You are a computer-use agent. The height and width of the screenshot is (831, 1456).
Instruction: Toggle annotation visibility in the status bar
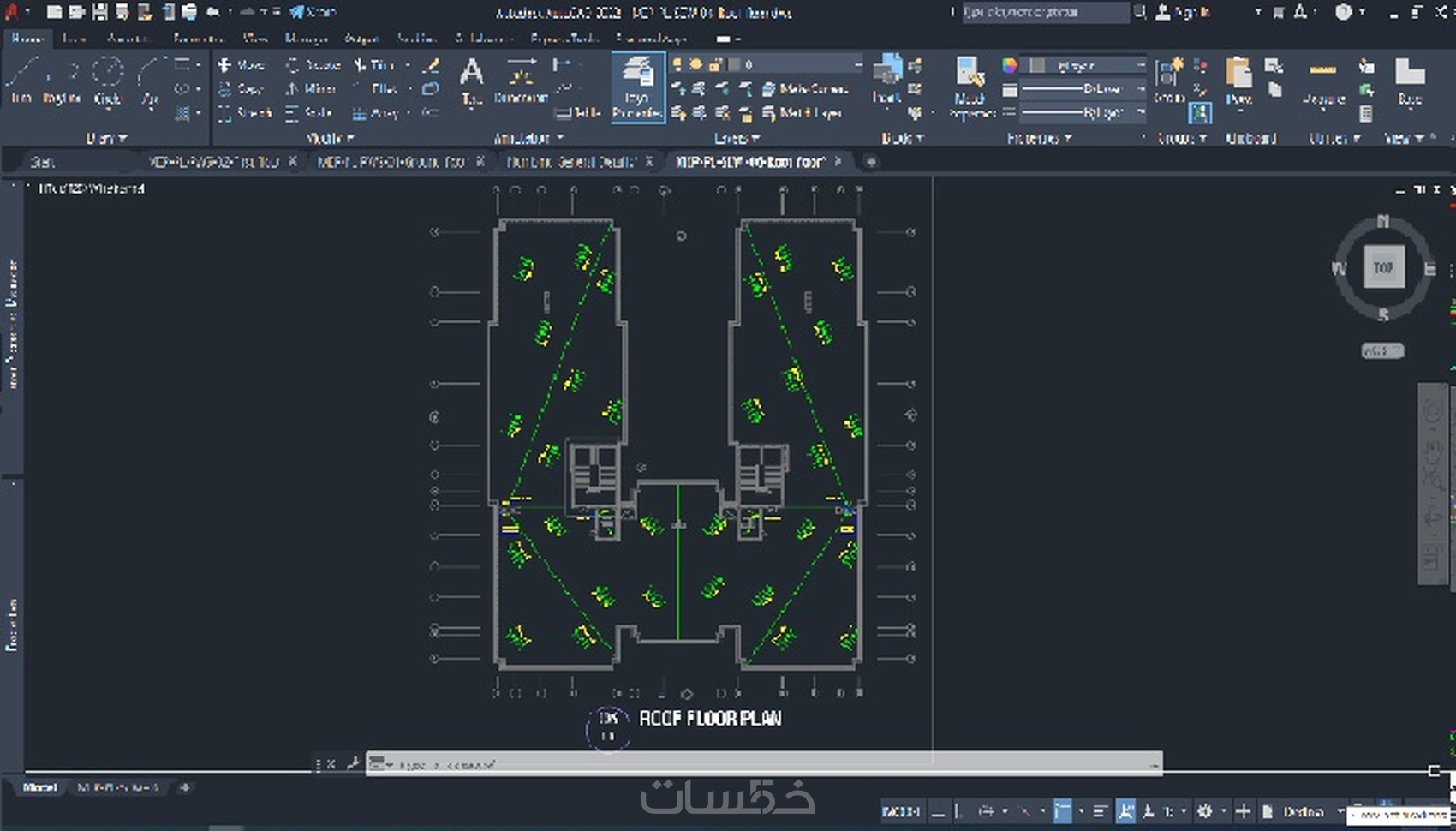[x=1125, y=811]
